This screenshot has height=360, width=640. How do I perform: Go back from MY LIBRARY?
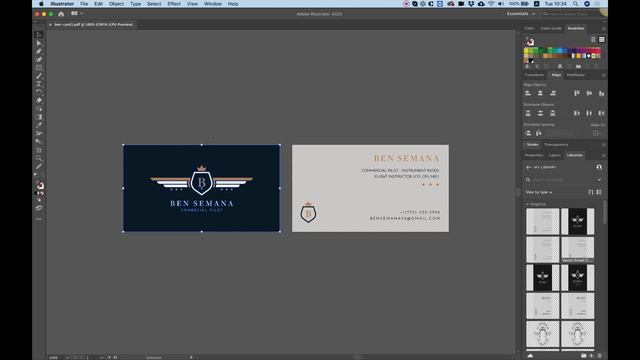coord(529,167)
